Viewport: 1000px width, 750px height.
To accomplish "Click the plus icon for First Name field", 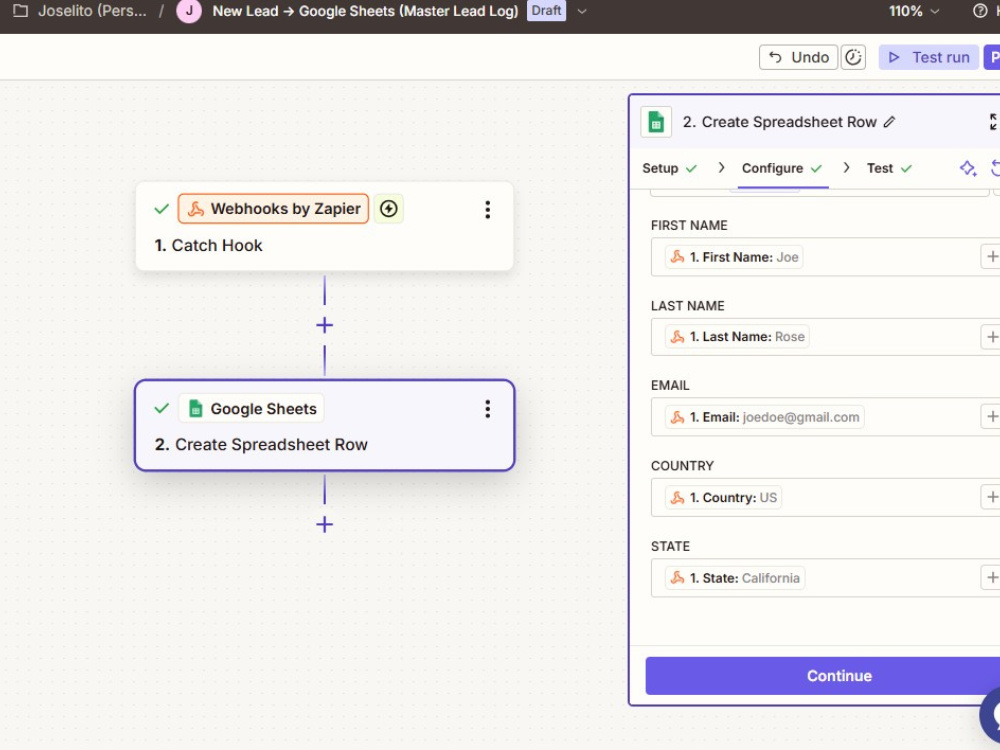I will tap(991, 257).
